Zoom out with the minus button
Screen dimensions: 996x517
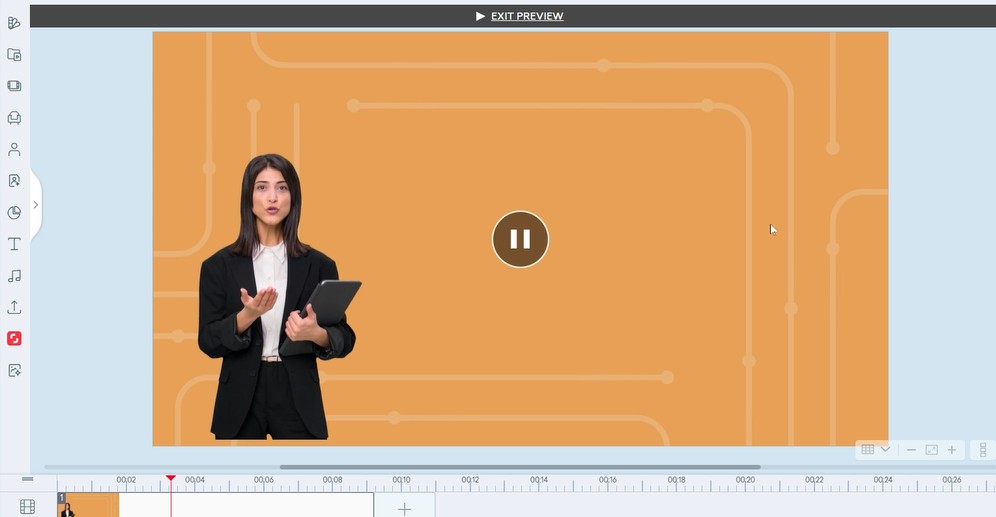tap(911, 450)
